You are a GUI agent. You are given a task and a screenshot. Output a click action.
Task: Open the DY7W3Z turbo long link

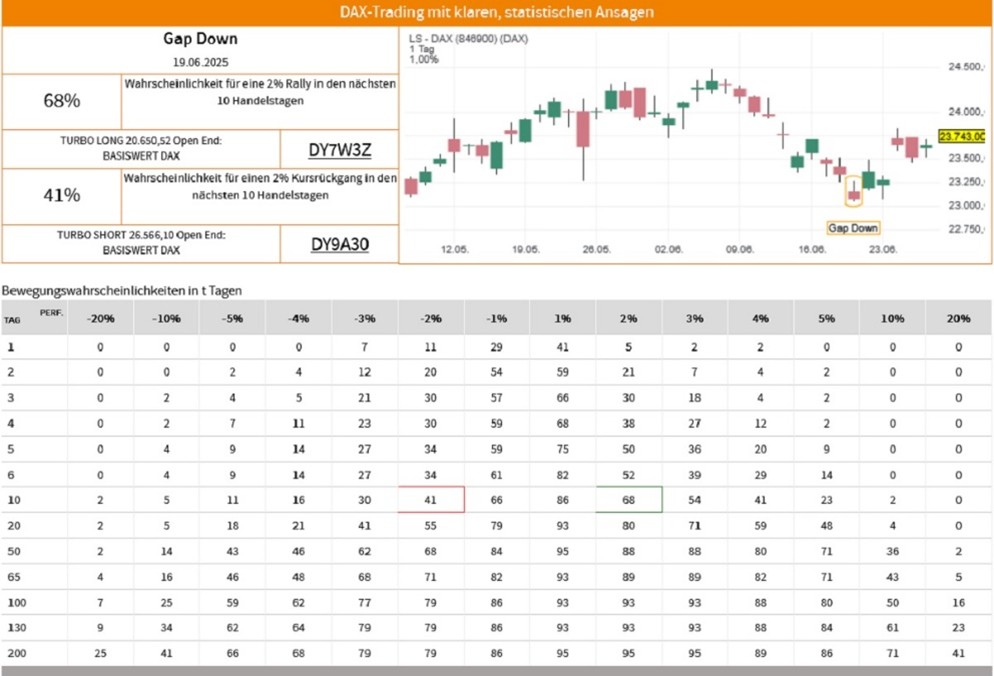click(x=339, y=150)
